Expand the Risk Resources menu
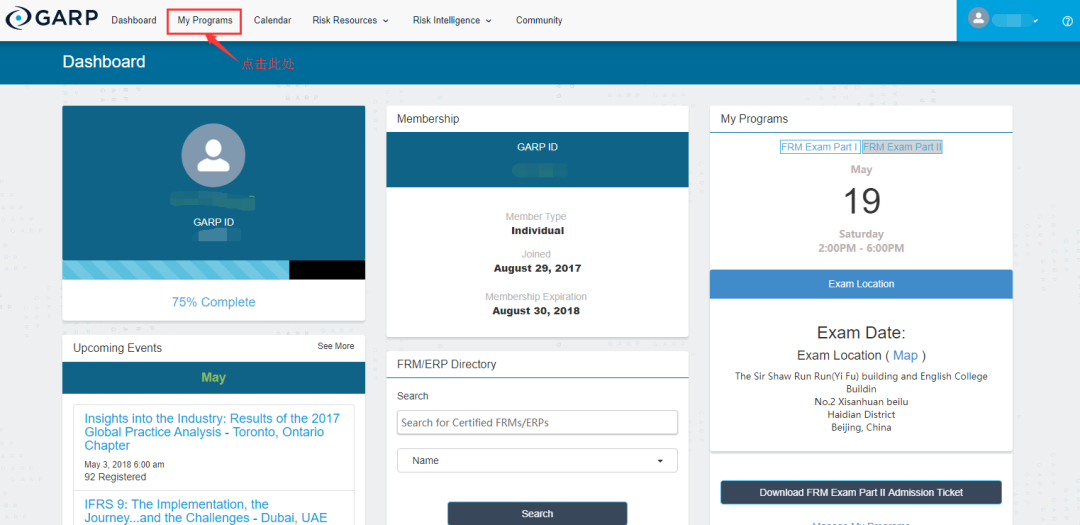This screenshot has height=525, width=1080. pyautogui.click(x=351, y=21)
